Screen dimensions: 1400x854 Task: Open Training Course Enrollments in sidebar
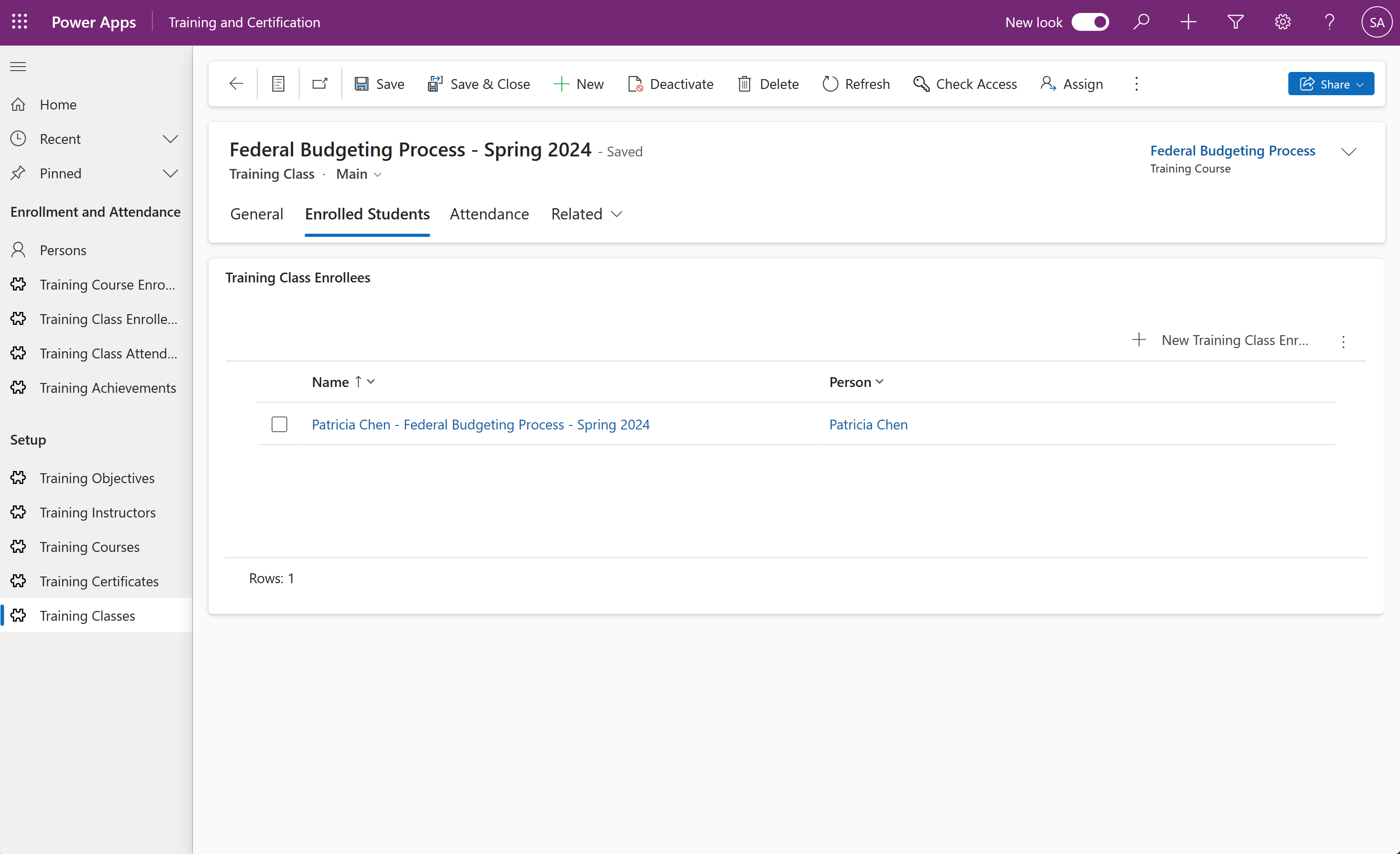(96, 285)
